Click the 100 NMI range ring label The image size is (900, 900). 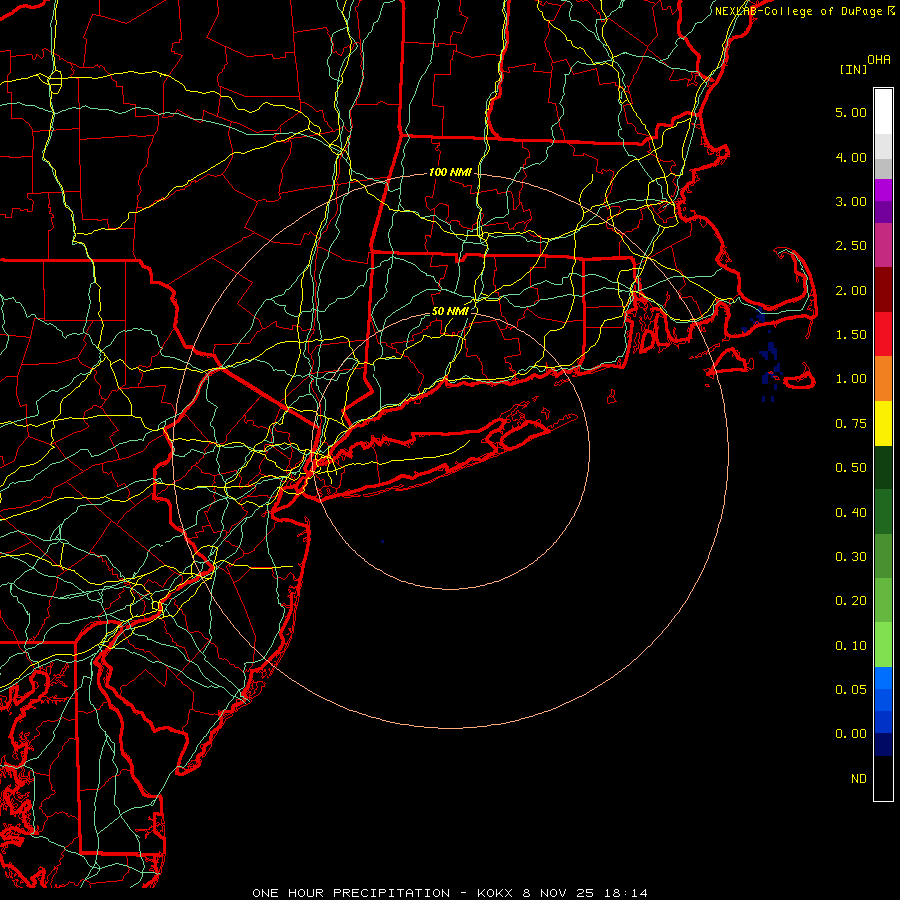(x=450, y=172)
